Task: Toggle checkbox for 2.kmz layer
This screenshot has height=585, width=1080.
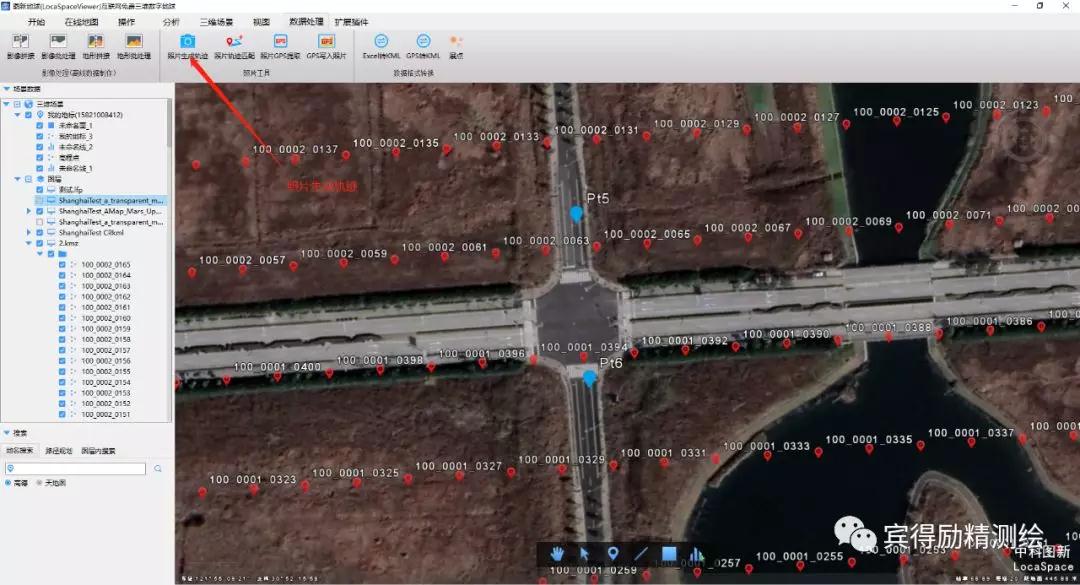Action: [x=39, y=243]
